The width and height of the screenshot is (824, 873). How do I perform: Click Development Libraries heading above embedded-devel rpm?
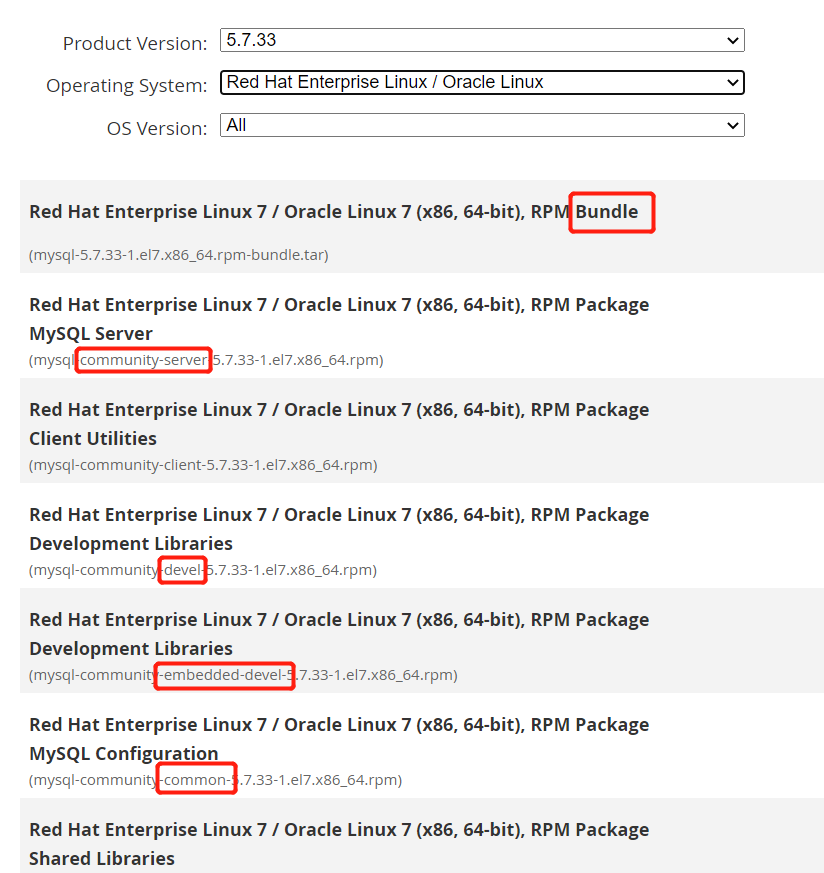(x=131, y=649)
